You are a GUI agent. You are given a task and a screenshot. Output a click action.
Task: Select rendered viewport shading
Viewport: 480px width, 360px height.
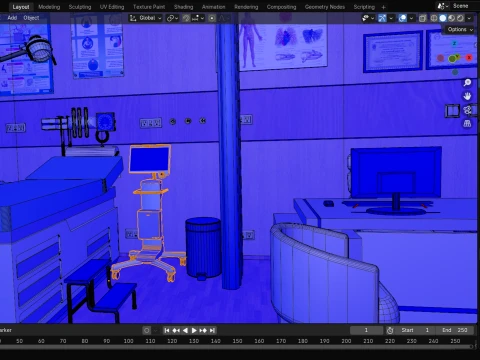(x=460, y=18)
